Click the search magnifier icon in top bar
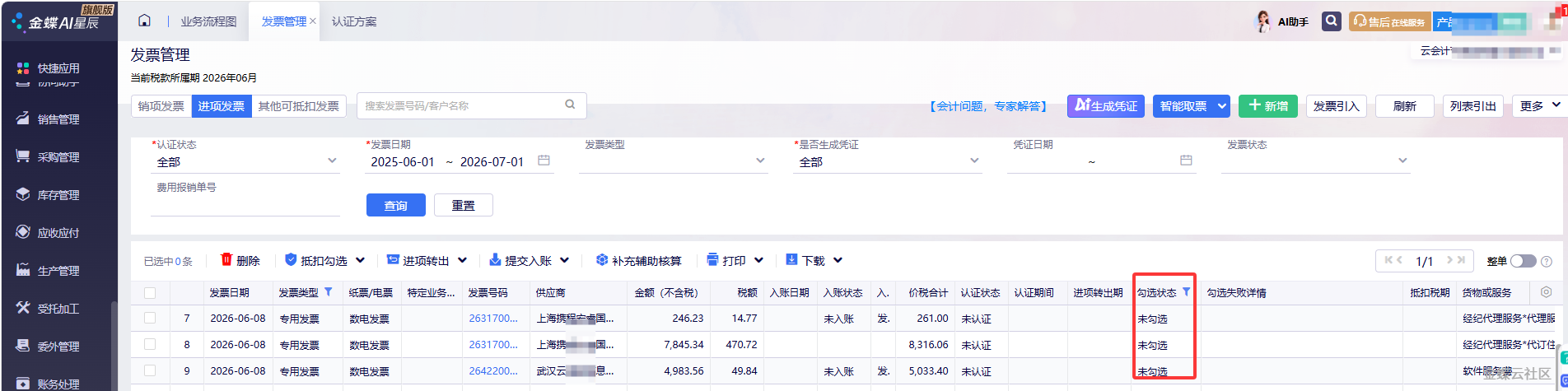Viewport: 1568px width, 391px height. coord(1332,21)
